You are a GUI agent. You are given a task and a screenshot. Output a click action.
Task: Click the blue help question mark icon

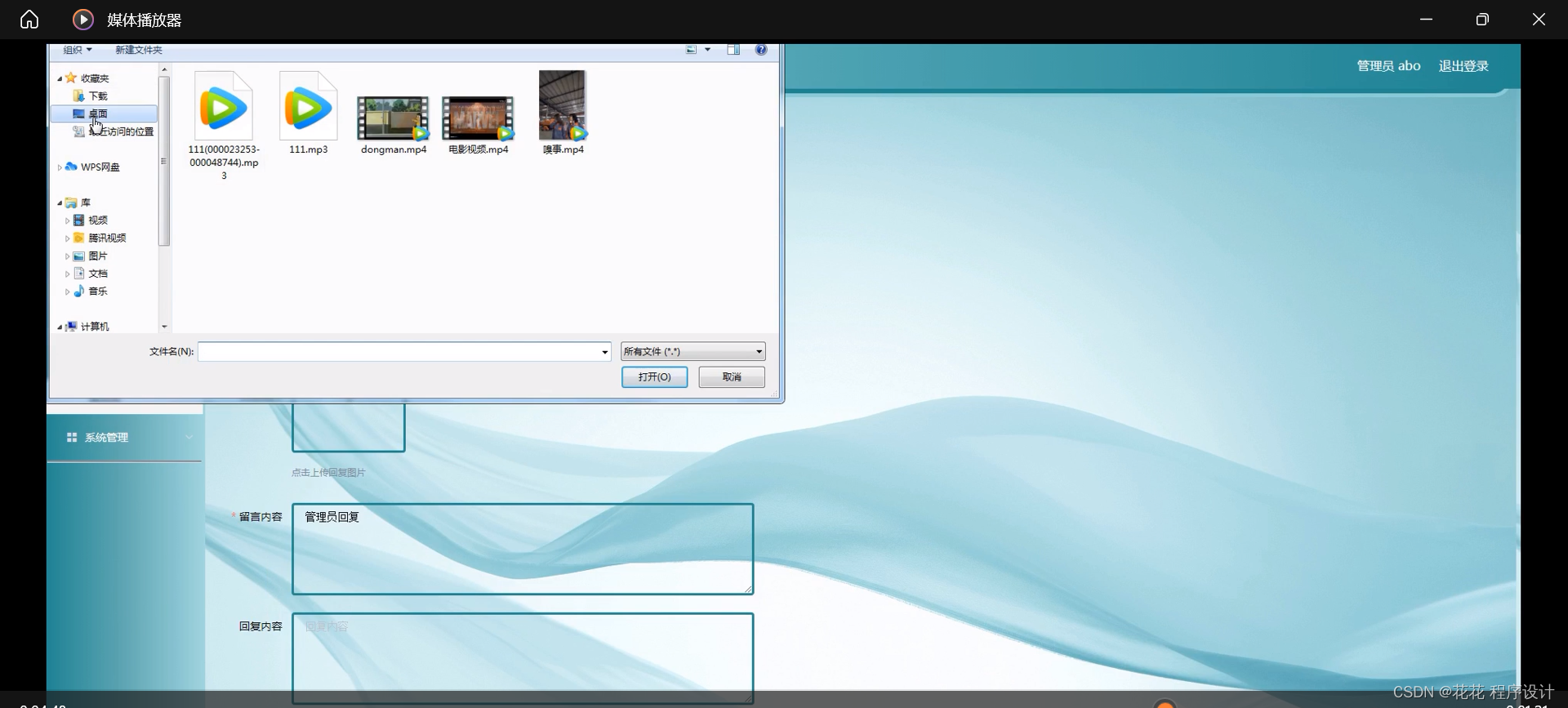tap(761, 50)
